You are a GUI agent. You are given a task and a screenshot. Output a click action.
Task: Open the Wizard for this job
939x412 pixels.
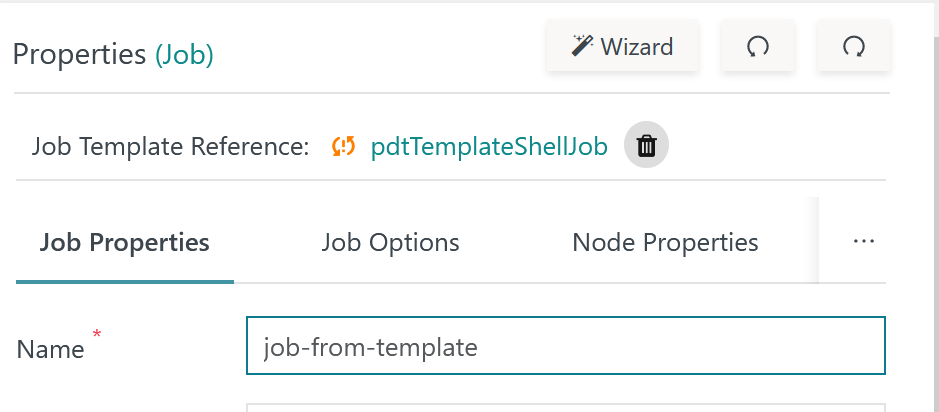coord(622,46)
